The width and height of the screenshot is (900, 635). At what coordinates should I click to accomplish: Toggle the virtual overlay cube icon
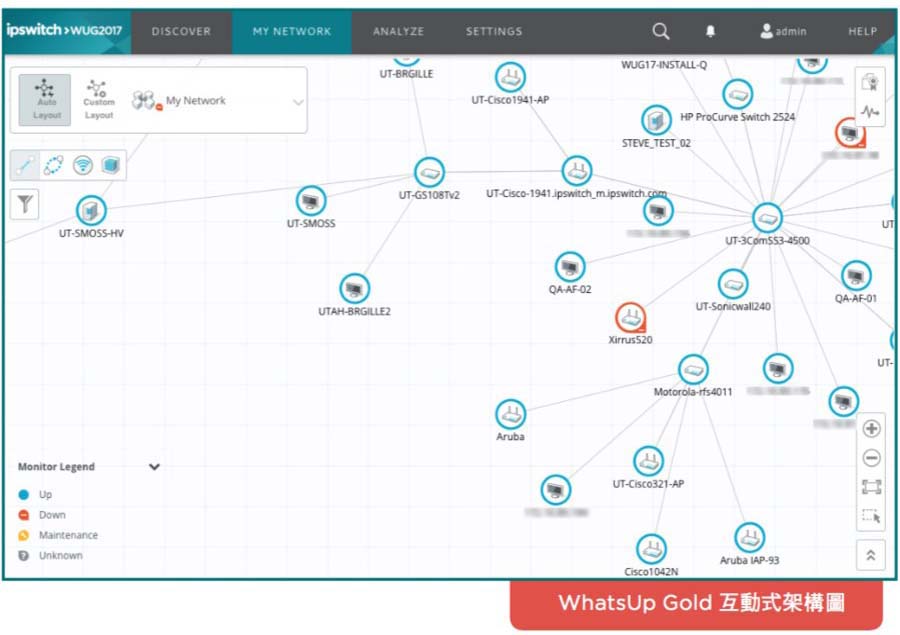[x=110, y=165]
